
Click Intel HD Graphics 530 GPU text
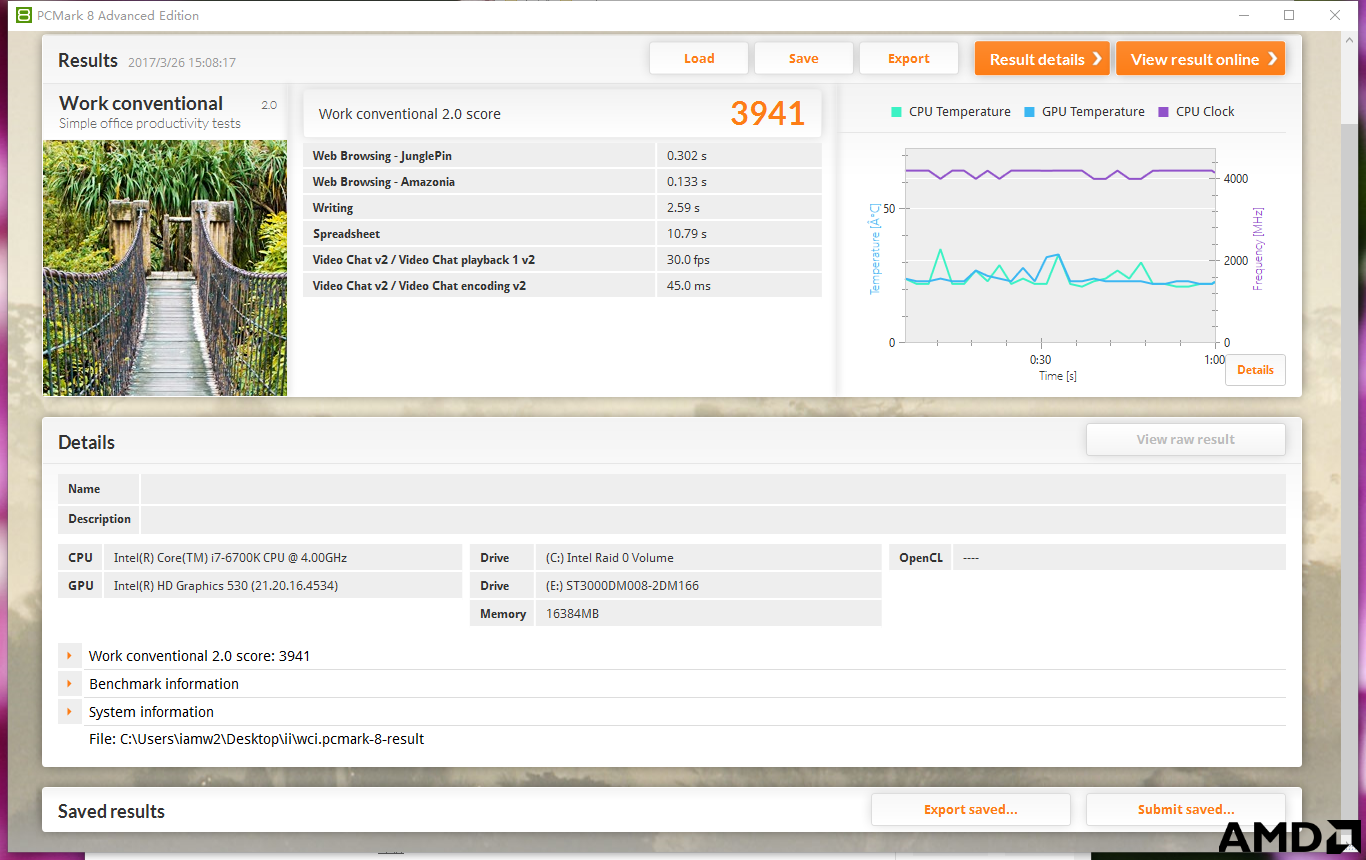(x=226, y=586)
